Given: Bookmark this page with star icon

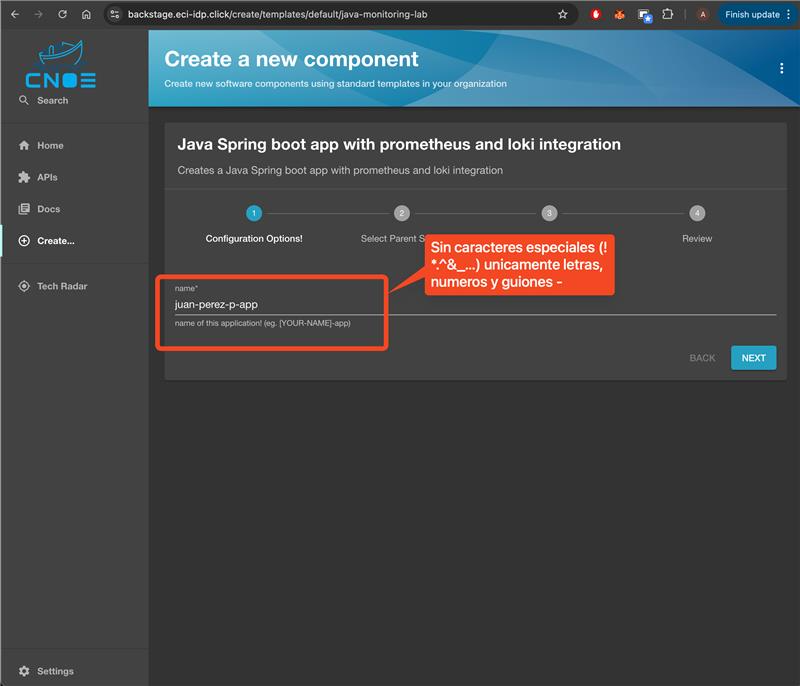Looking at the screenshot, I should coord(563,15).
